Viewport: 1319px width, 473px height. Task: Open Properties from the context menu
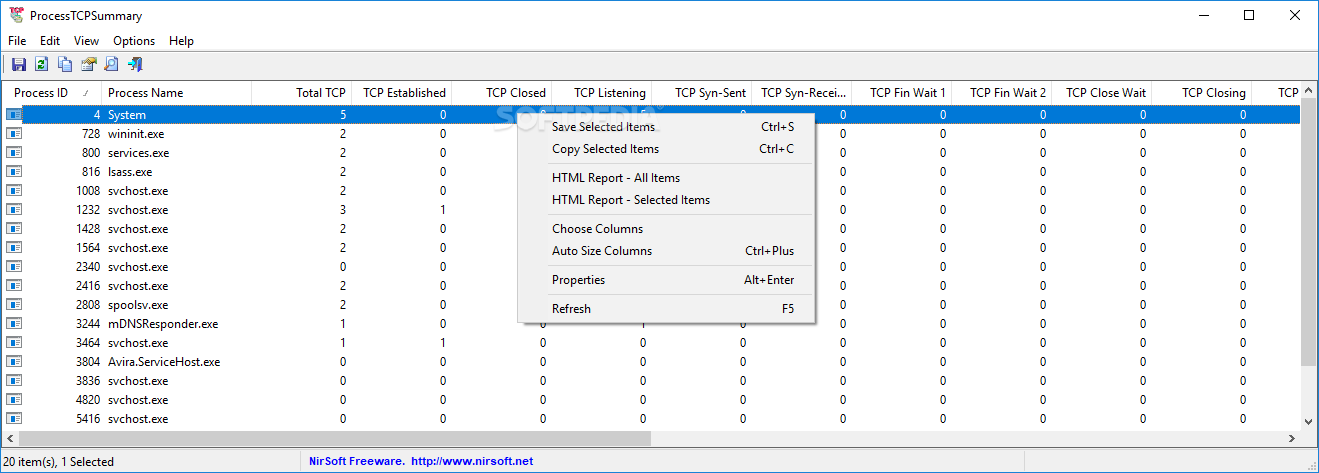[x=667, y=280]
